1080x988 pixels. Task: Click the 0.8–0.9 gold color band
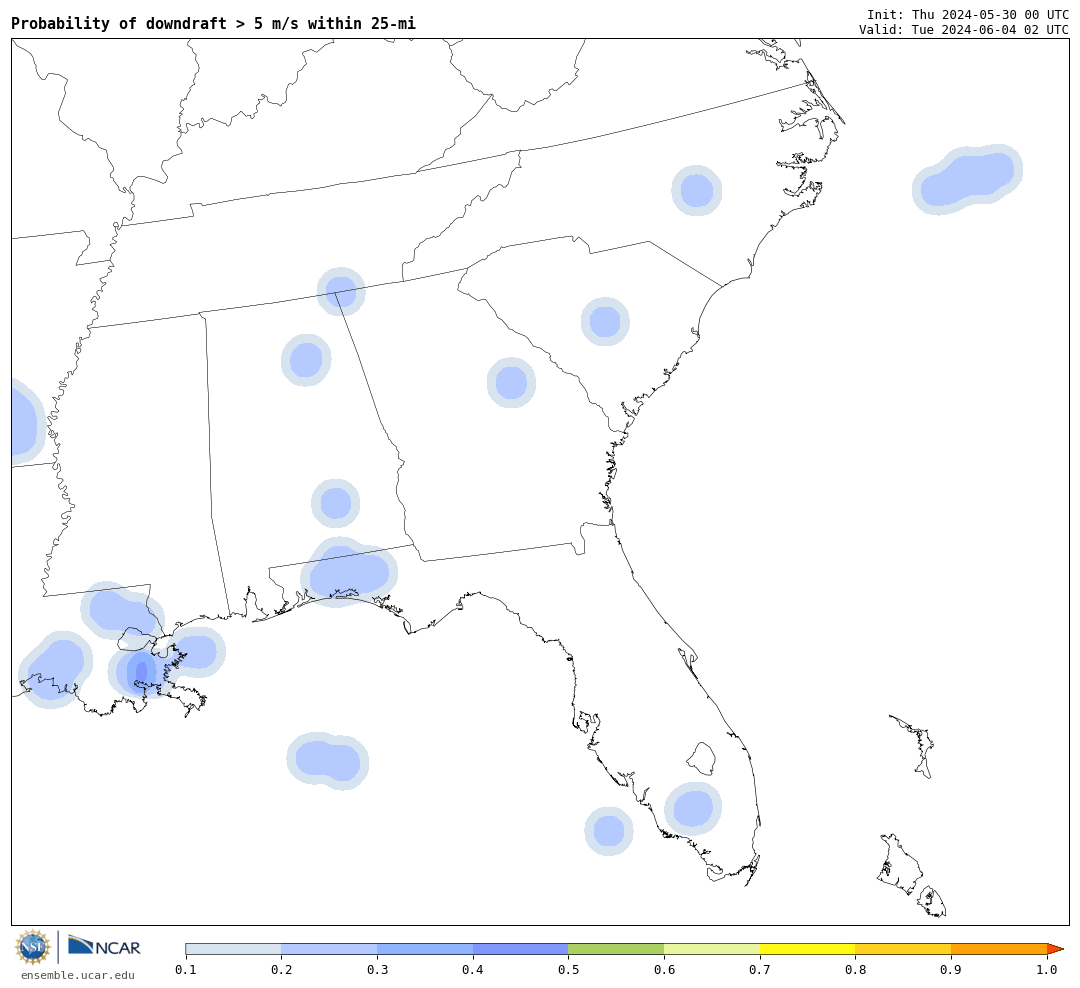(903, 949)
